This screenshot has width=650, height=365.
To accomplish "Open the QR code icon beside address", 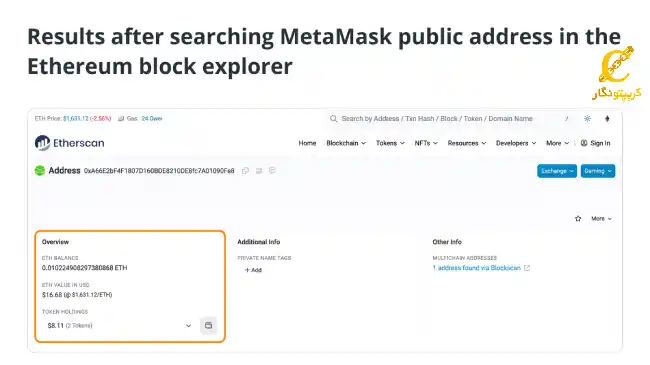I will point(259,170).
